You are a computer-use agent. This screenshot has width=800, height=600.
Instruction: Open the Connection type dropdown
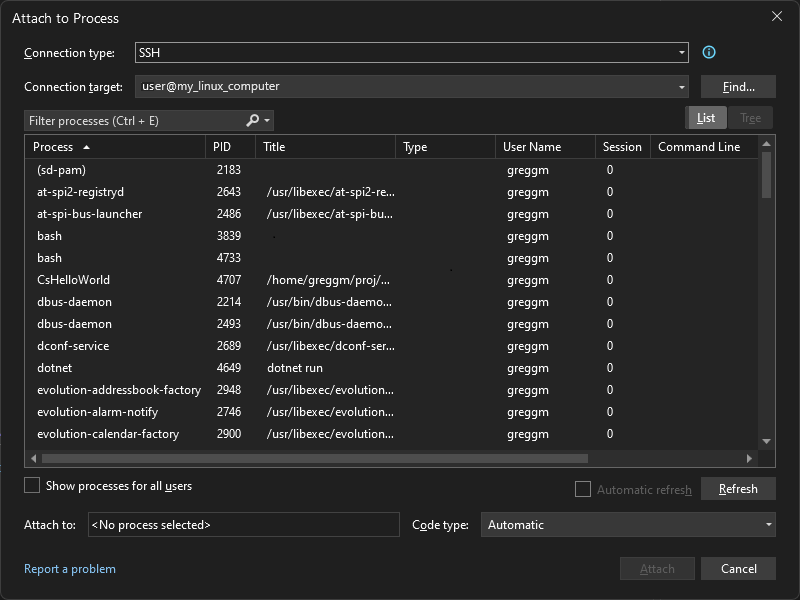tap(682, 52)
